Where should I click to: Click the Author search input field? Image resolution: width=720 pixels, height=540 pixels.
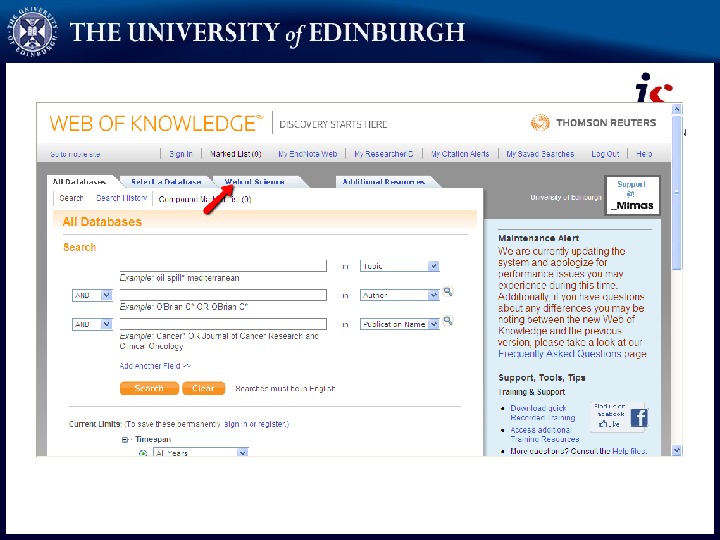coord(223,295)
